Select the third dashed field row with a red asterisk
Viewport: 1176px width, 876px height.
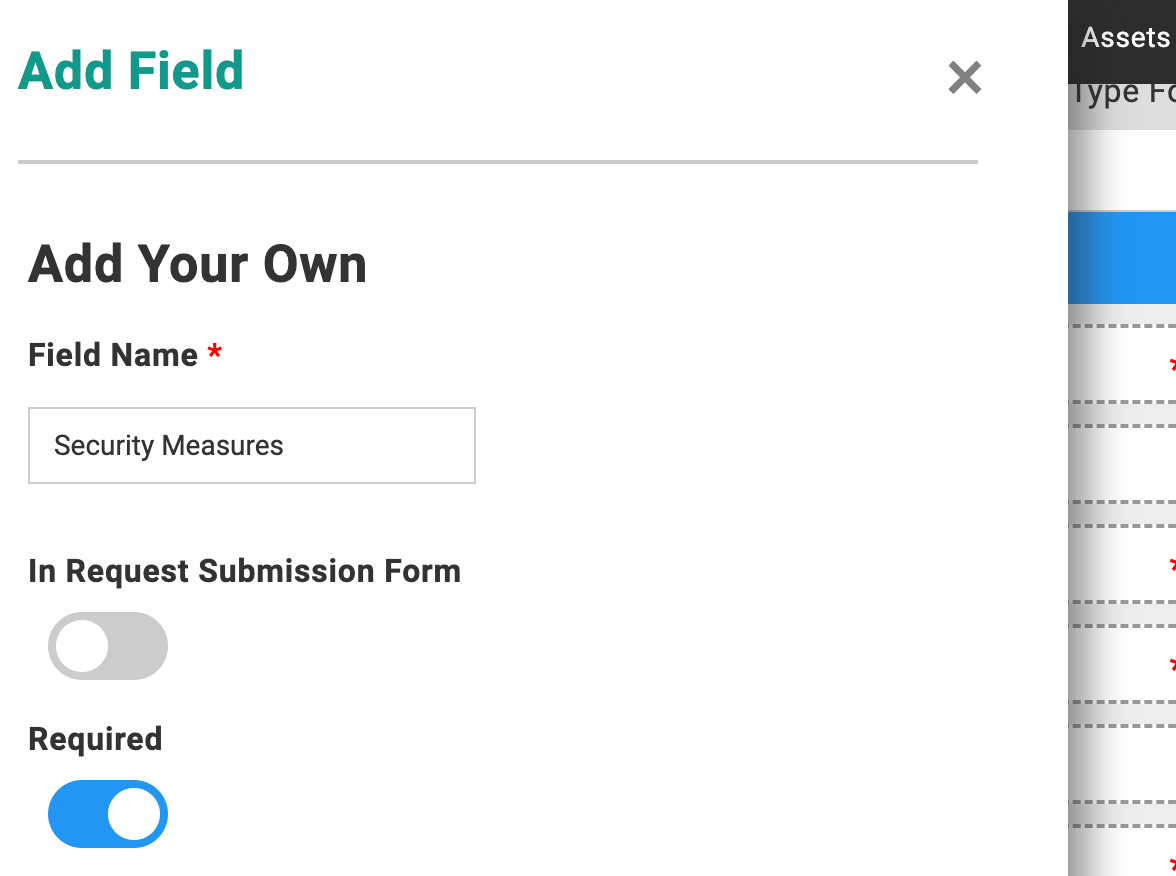pyautogui.click(x=1122, y=564)
